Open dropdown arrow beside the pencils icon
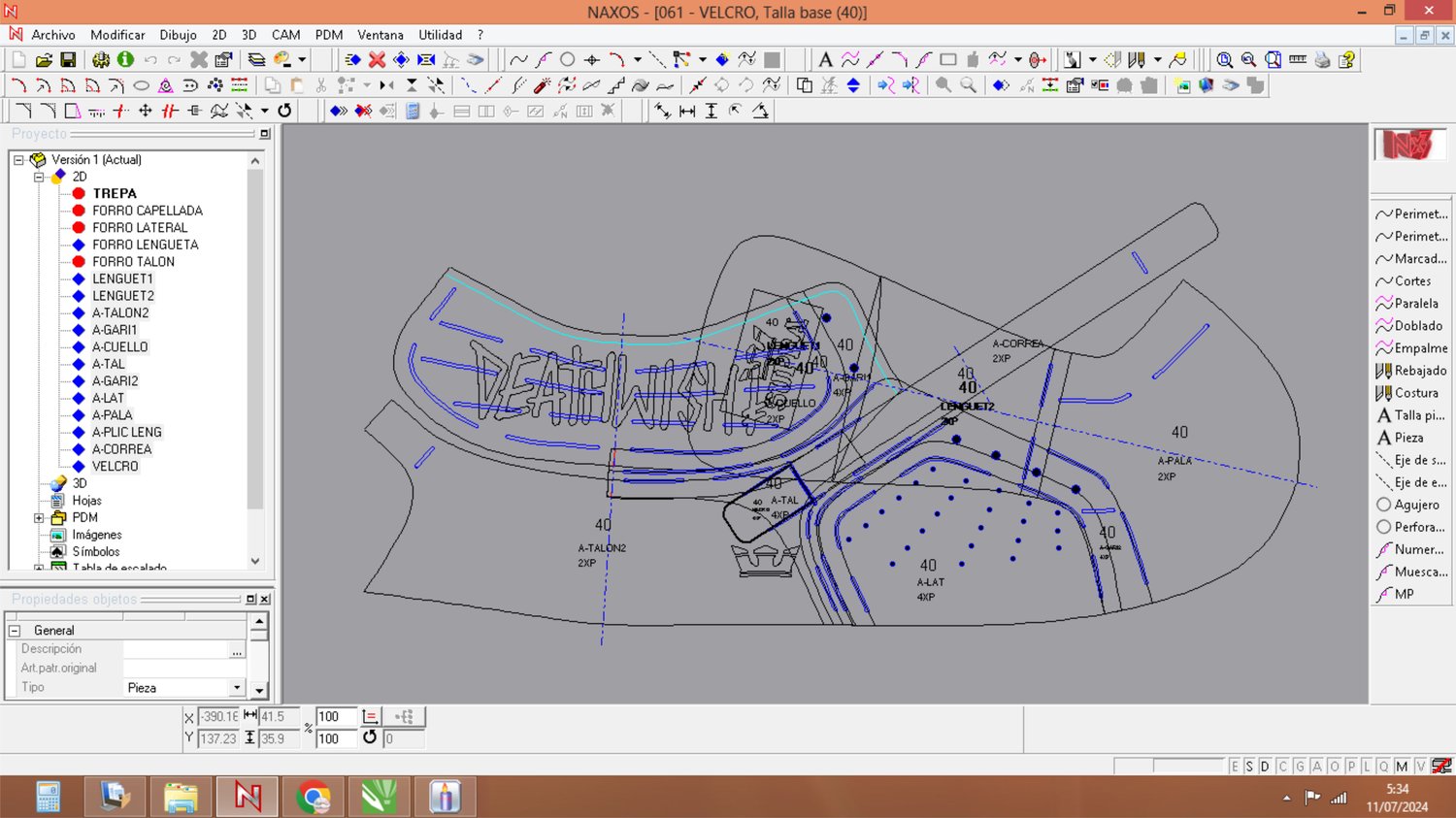The height and width of the screenshot is (818, 1456). point(1157,60)
